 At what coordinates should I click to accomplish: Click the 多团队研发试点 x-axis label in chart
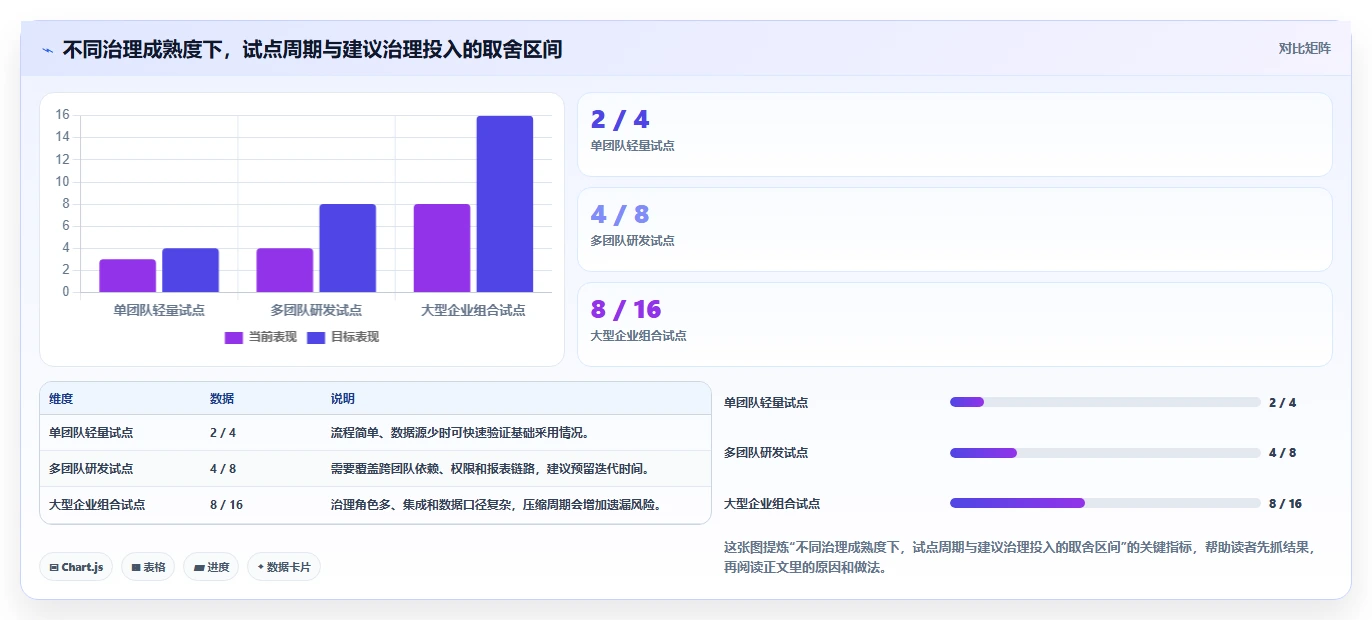click(x=316, y=310)
